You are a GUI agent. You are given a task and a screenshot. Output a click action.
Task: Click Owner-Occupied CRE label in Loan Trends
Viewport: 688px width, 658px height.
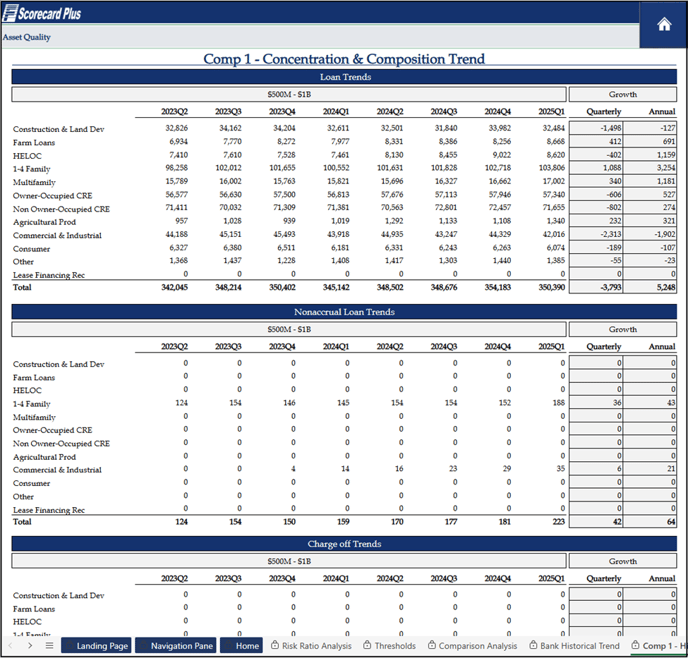point(52,196)
